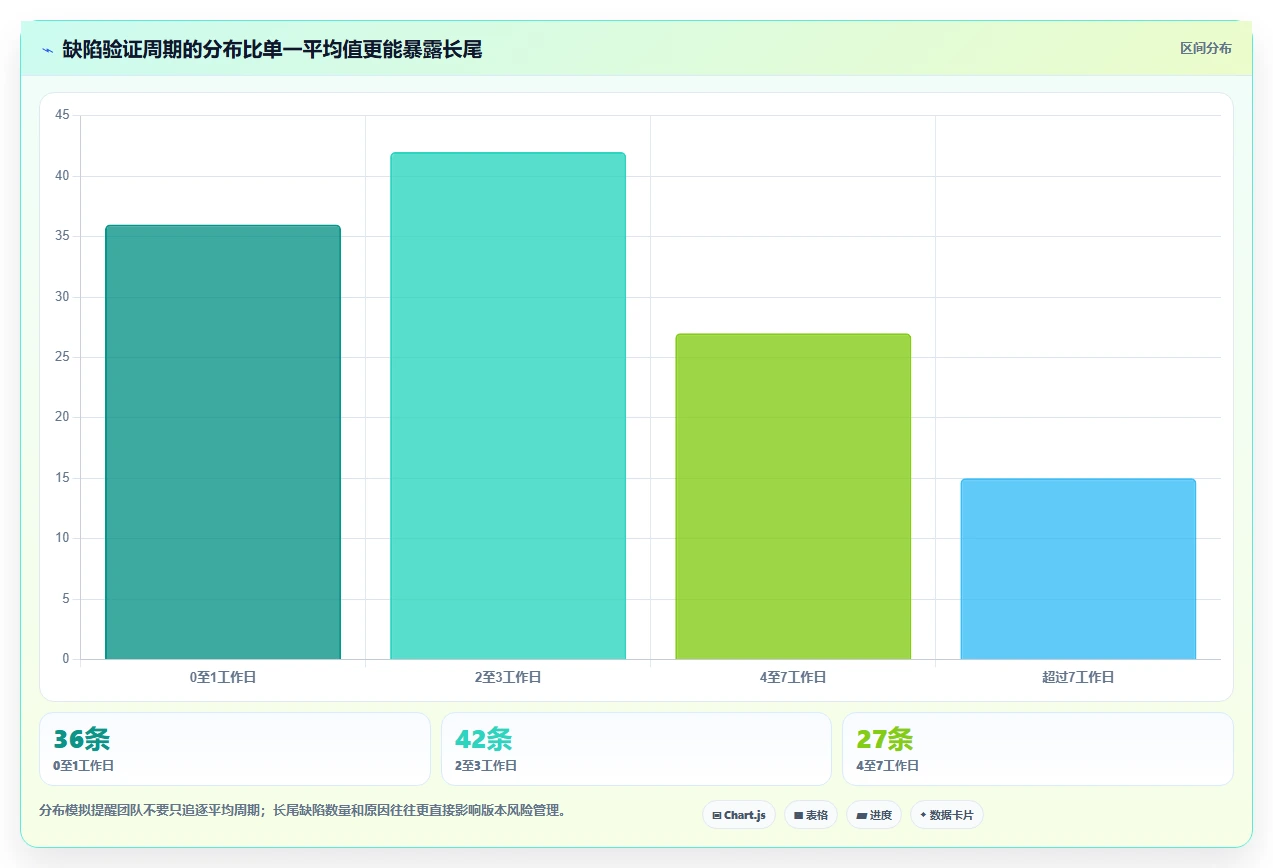Select the 进度 tag chip
This screenshot has width=1273, height=868.
[874, 815]
